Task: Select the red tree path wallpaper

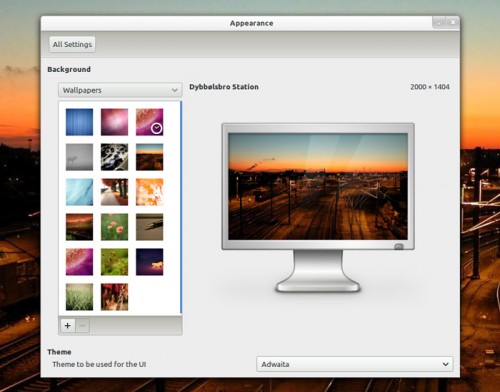Action: (x=114, y=192)
